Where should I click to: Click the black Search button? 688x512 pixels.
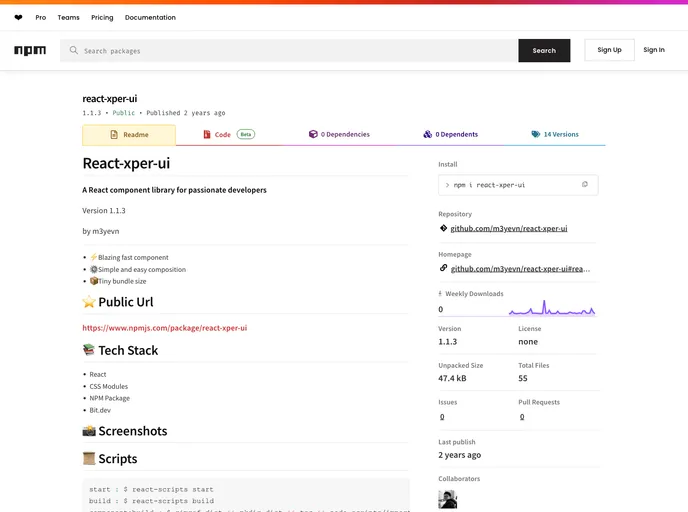click(544, 50)
